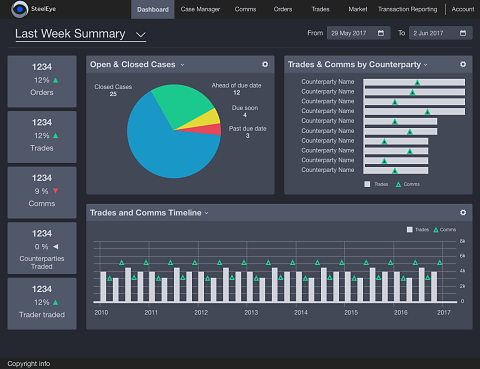
Task: Click Comms triangle in counterparty chart legend
Action: pos(398,184)
